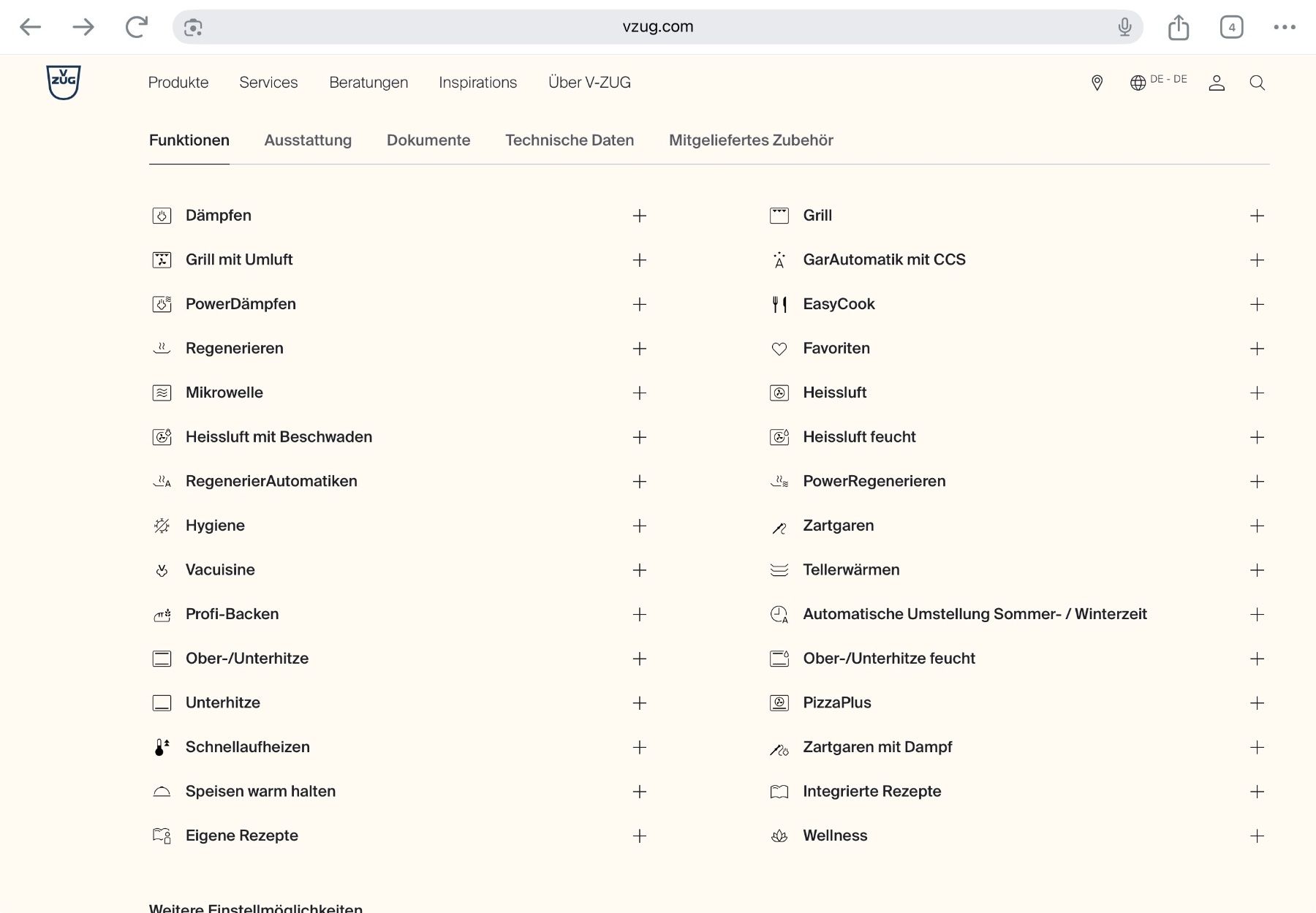The height and width of the screenshot is (913, 1316).
Task: Open the Services menu
Action: tap(268, 83)
